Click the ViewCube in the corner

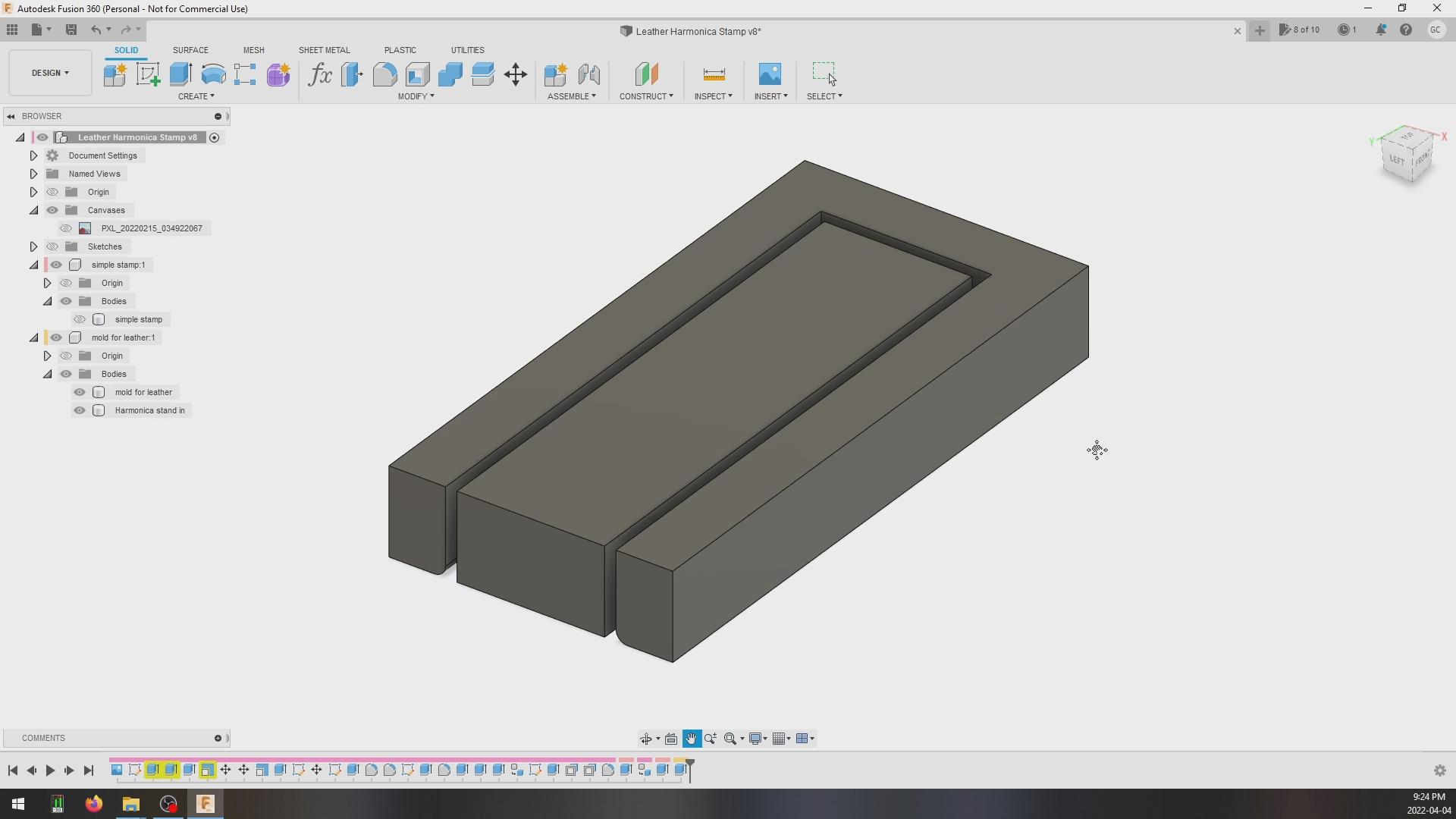(x=1408, y=155)
